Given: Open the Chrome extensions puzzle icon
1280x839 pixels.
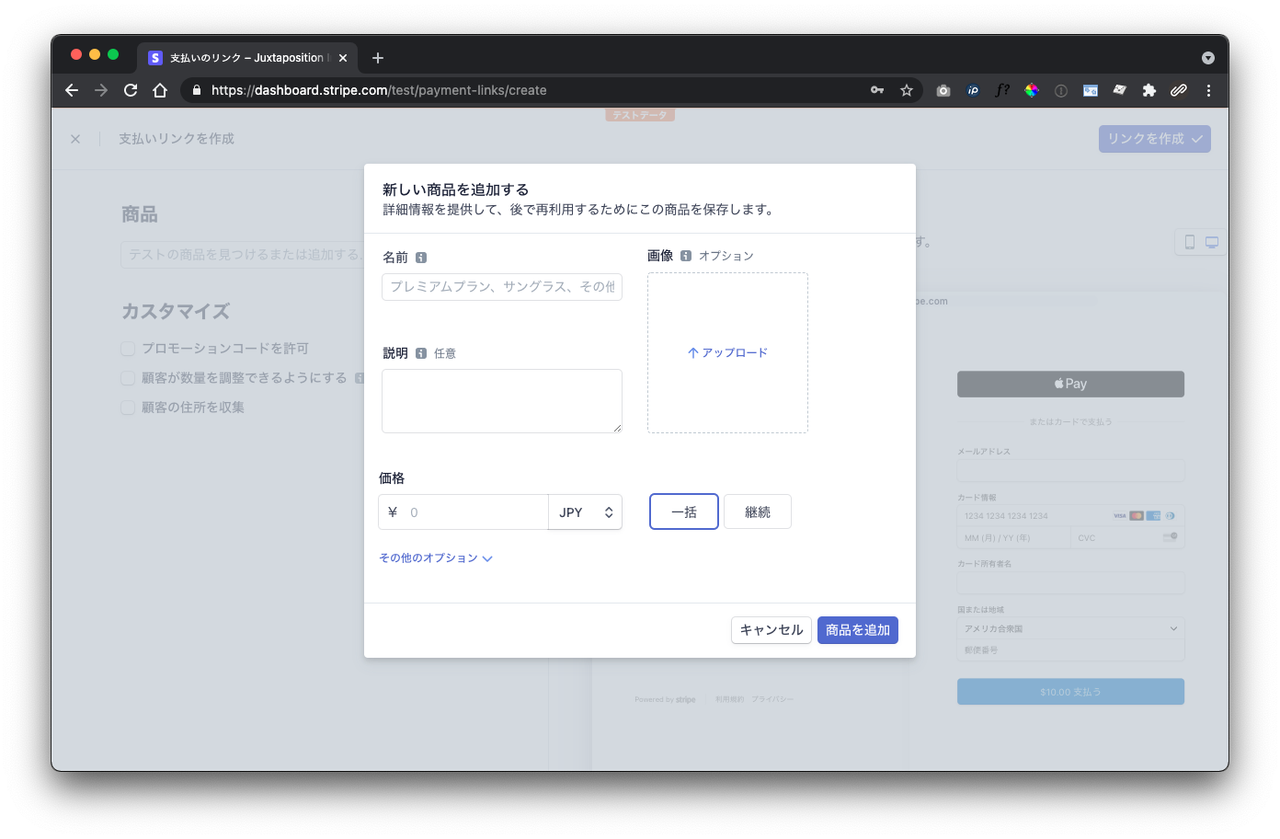Looking at the screenshot, I should 1149,90.
